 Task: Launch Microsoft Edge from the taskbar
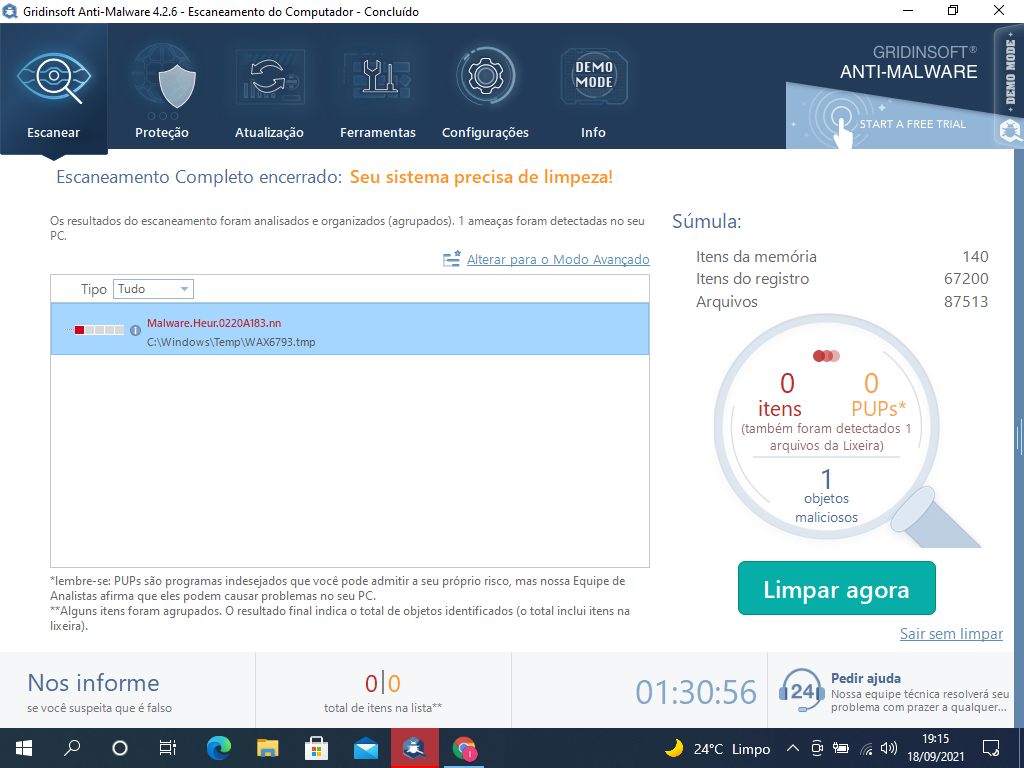click(219, 748)
